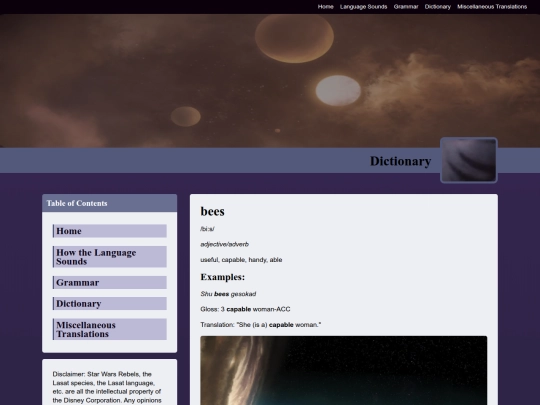Click the 'bees' entry heading
The height and width of the screenshot is (405, 540).
tap(212, 211)
